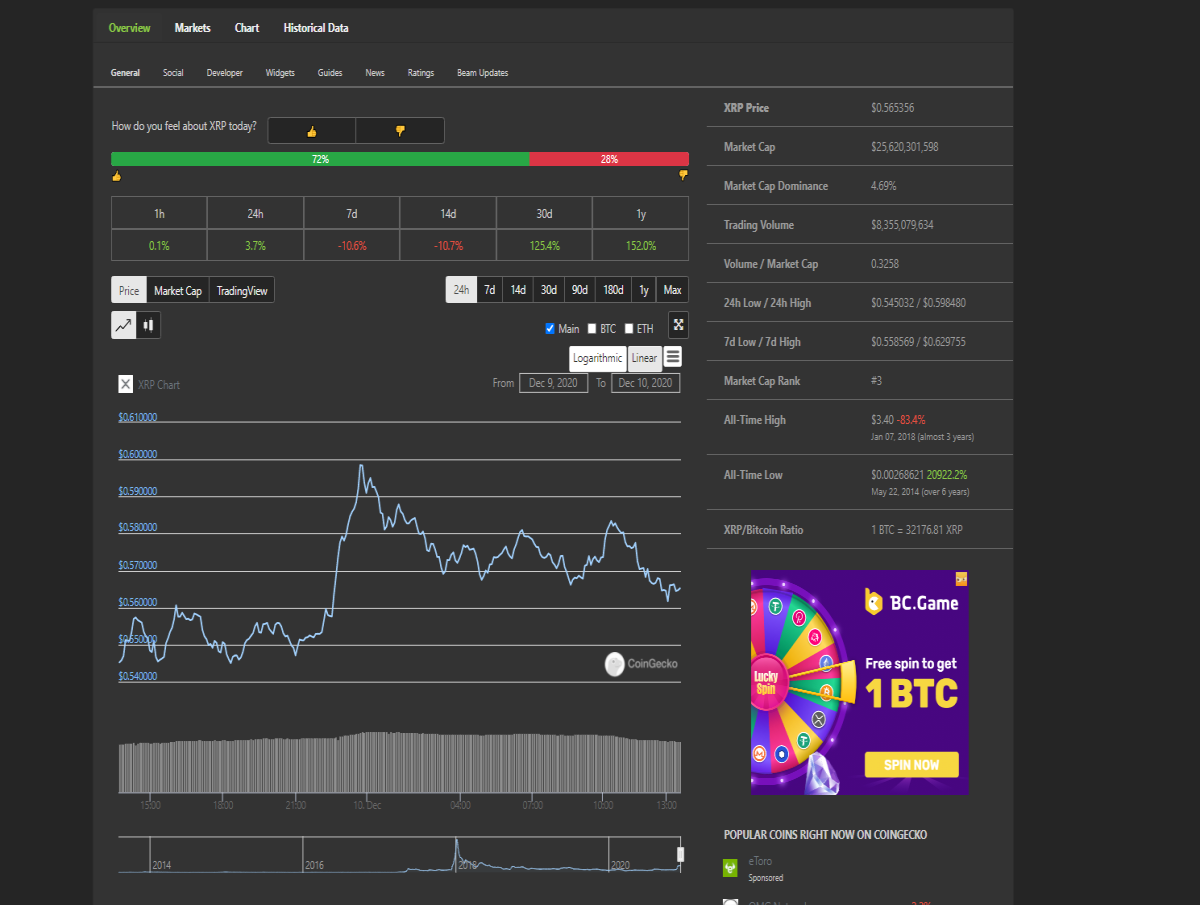Click the eToro sponsored coin icon
This screenshot has width=1200, height=905.
click(x=731, y=868)
